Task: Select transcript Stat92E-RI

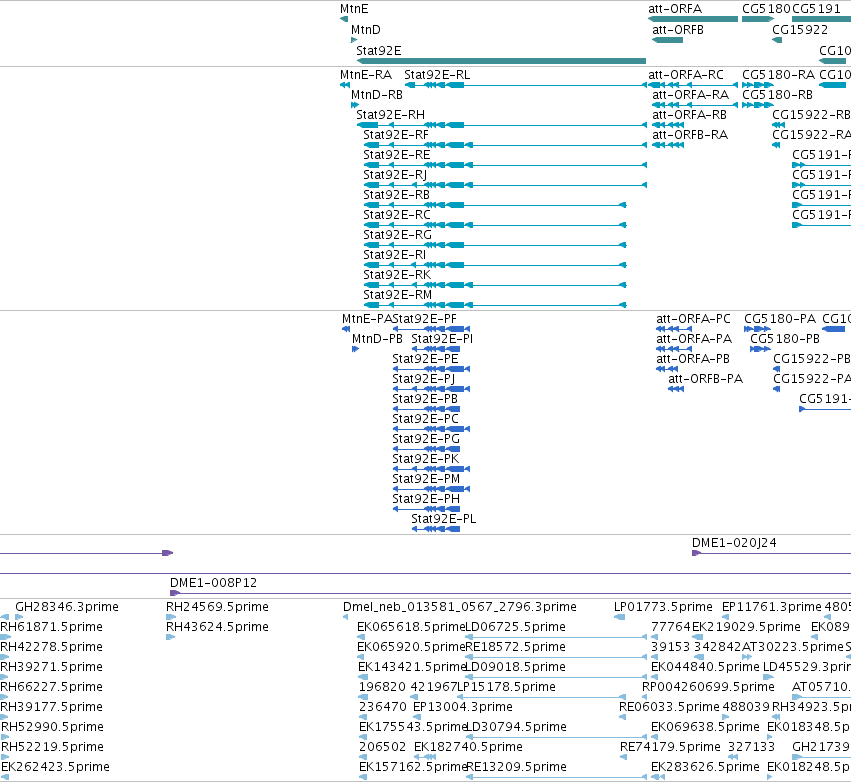Action: tap(395, 255)
